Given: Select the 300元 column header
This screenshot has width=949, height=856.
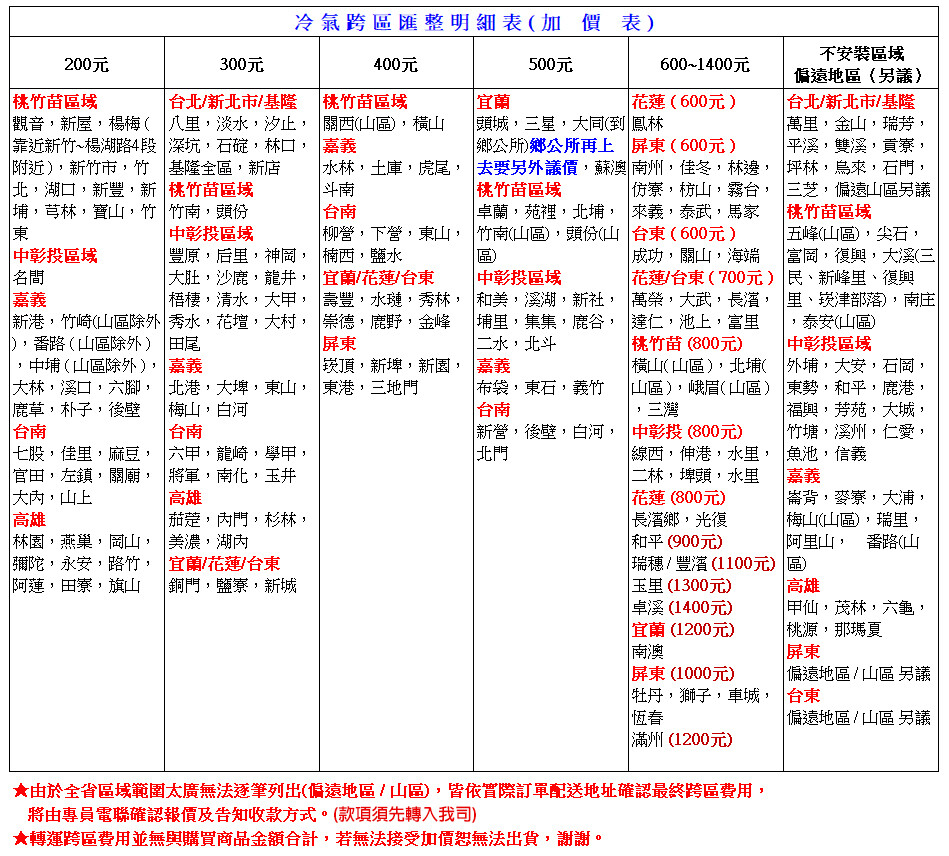Looking at the screenshot, I should click(x=241, y=65).
